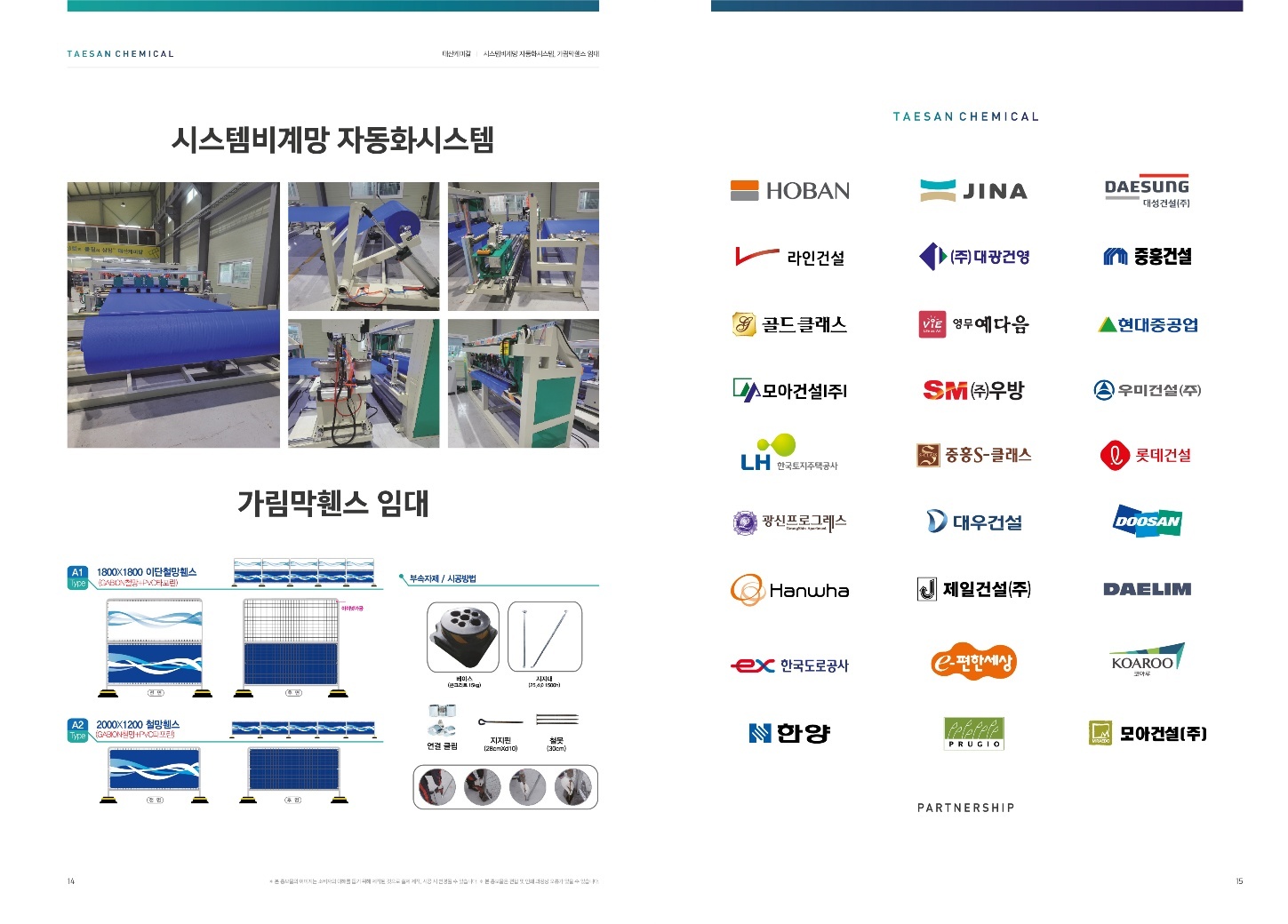Click the 부속자재 / 시공방법 label
Screen dimensions: 1288x924
point(443,578)
